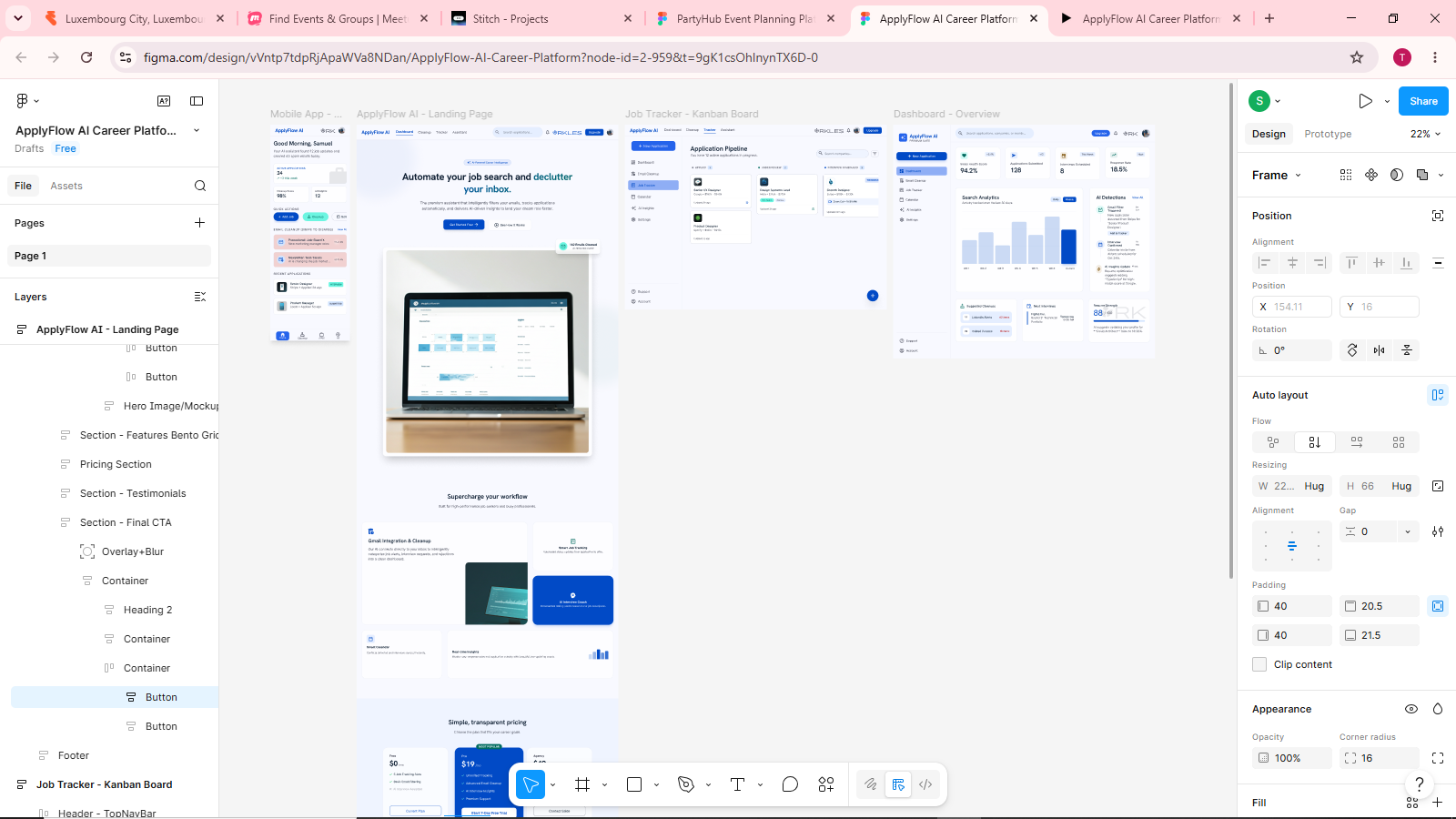Click the mask icon in Frame header
Viewport: 1456px width, 819px height.
point(1397,175)
